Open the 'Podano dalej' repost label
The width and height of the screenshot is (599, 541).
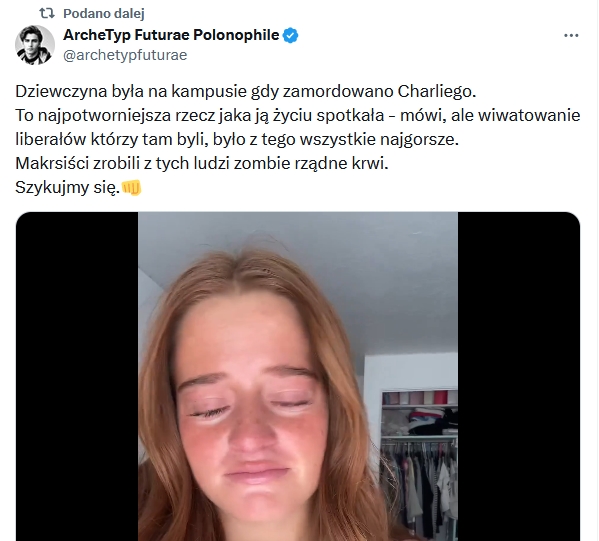coord(104,13)
